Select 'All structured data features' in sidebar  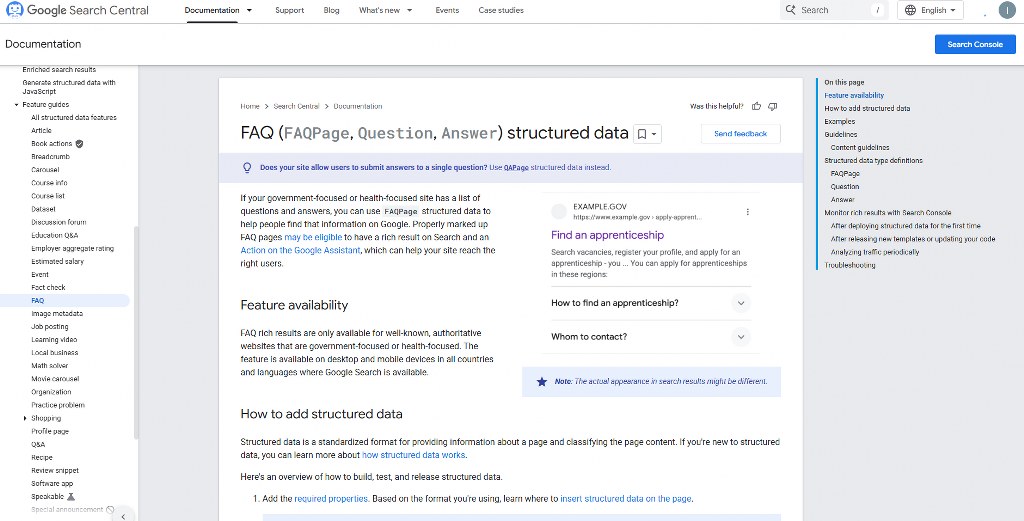tap(74, 118)
